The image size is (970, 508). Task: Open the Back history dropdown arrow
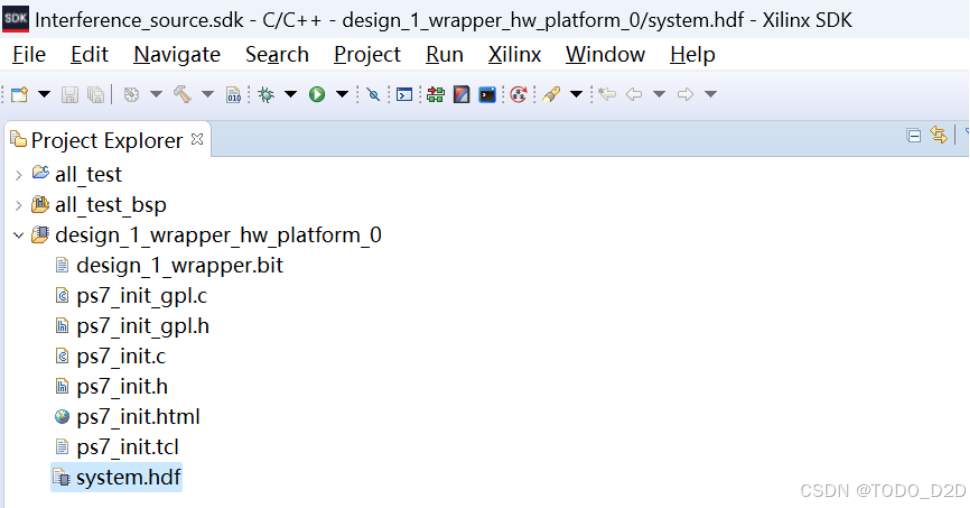click(659, 95)
